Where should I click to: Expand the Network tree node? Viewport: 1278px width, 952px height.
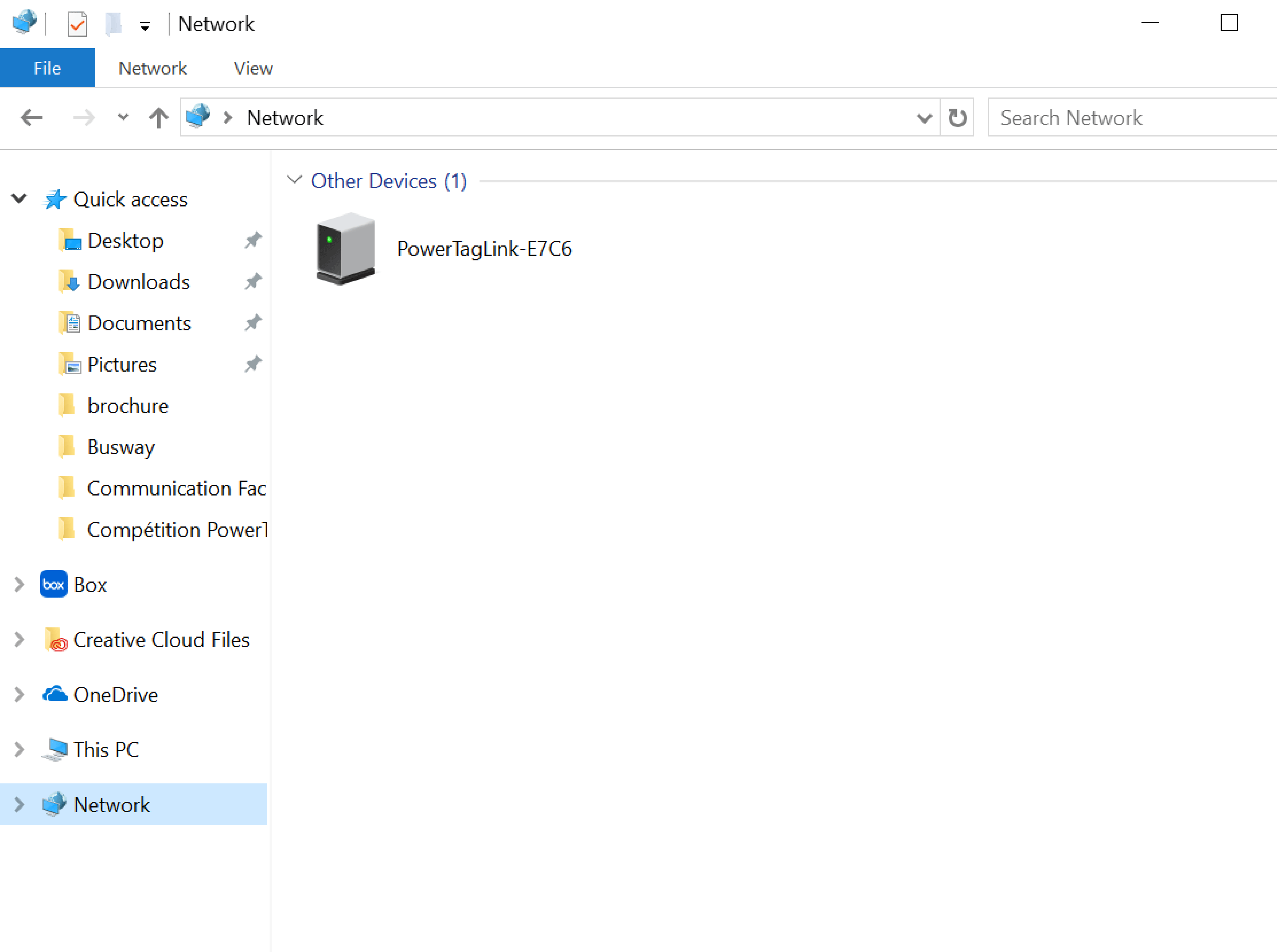click(19, 805)
